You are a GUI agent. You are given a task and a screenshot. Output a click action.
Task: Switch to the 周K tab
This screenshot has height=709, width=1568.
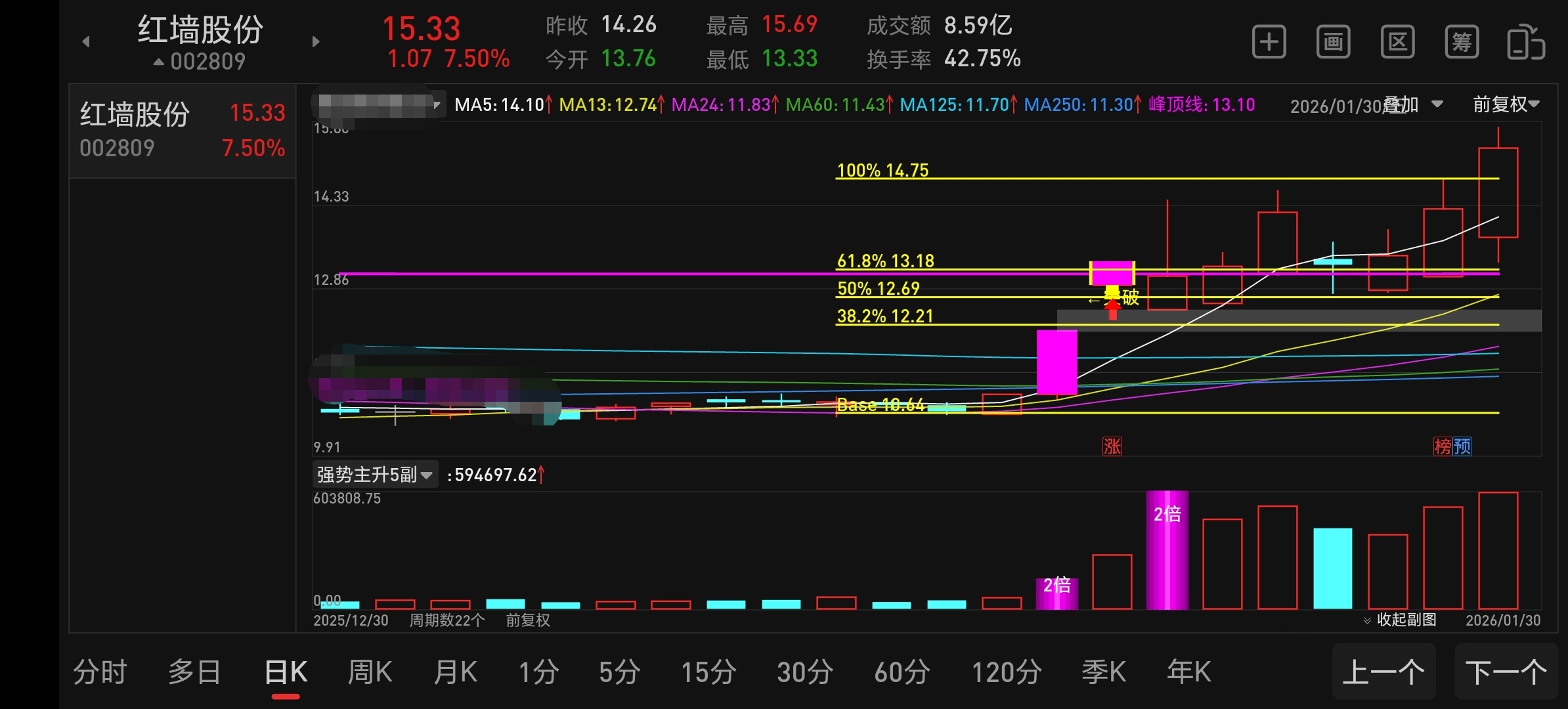click(x=370, y=672)
